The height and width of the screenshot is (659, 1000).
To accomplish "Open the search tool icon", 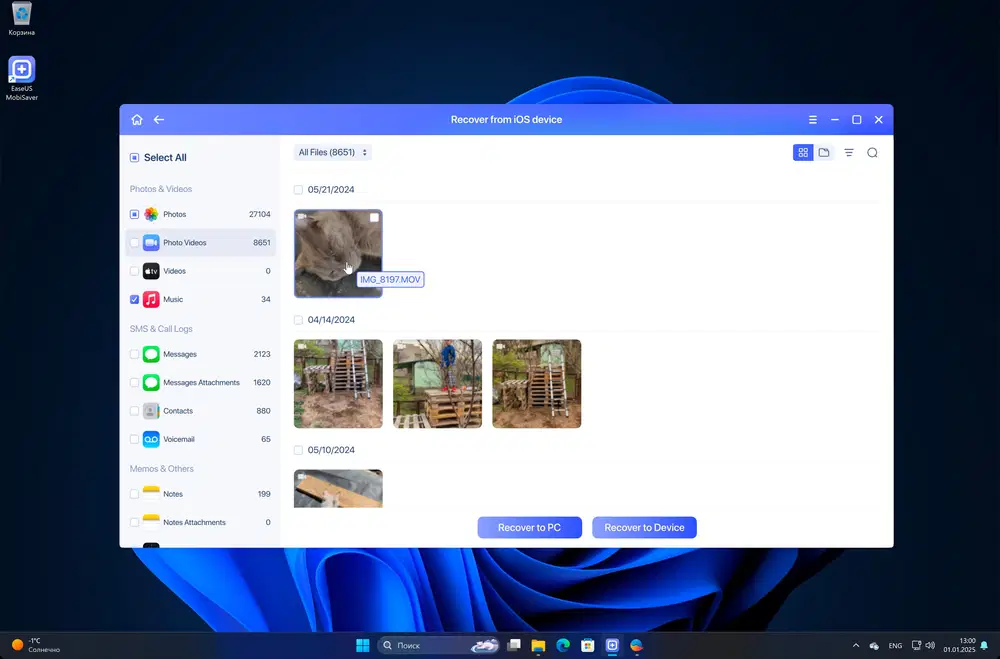I will click(x=872, y=152).
